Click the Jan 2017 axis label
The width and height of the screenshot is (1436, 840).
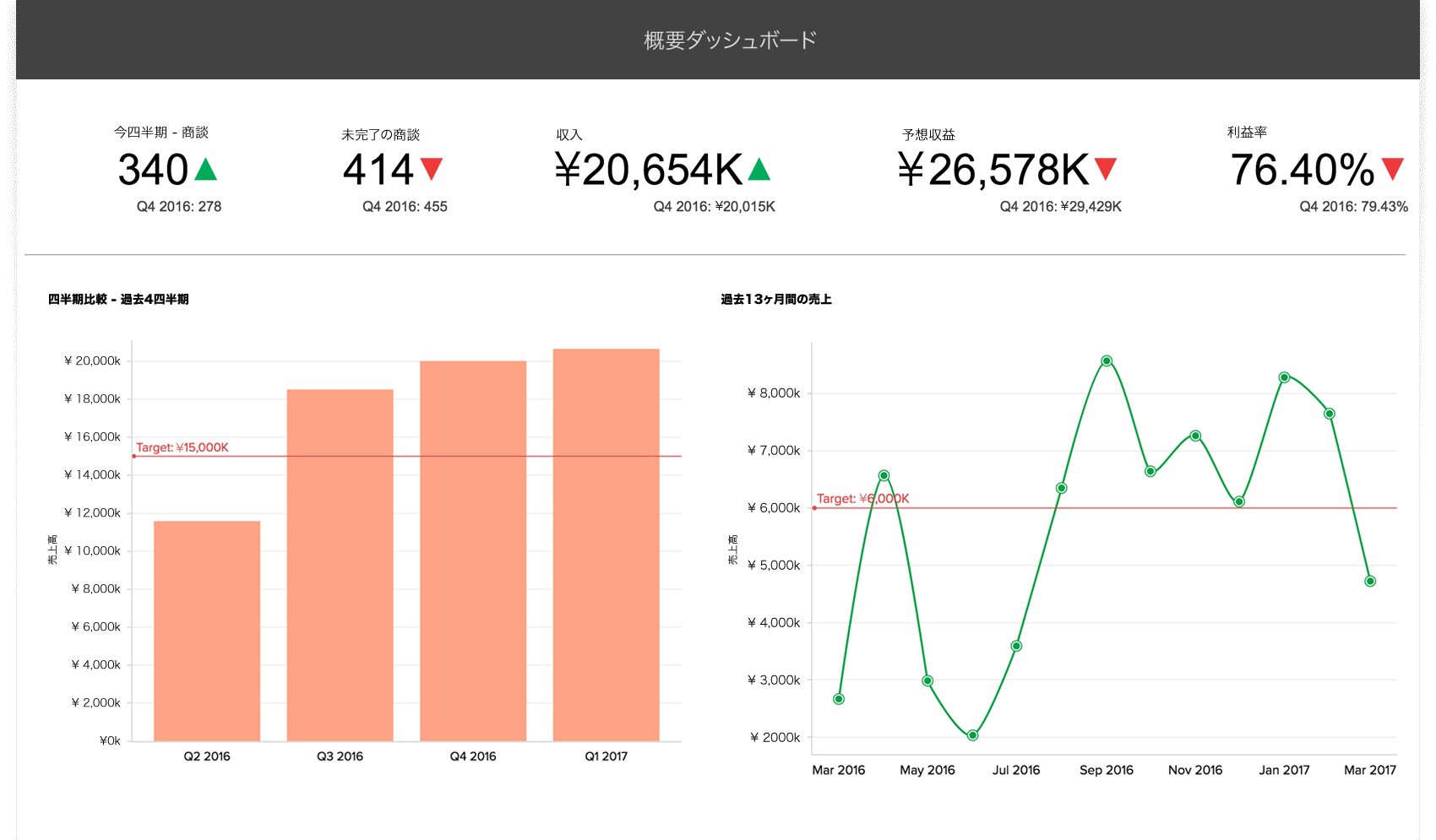(x=1284, y=770)
